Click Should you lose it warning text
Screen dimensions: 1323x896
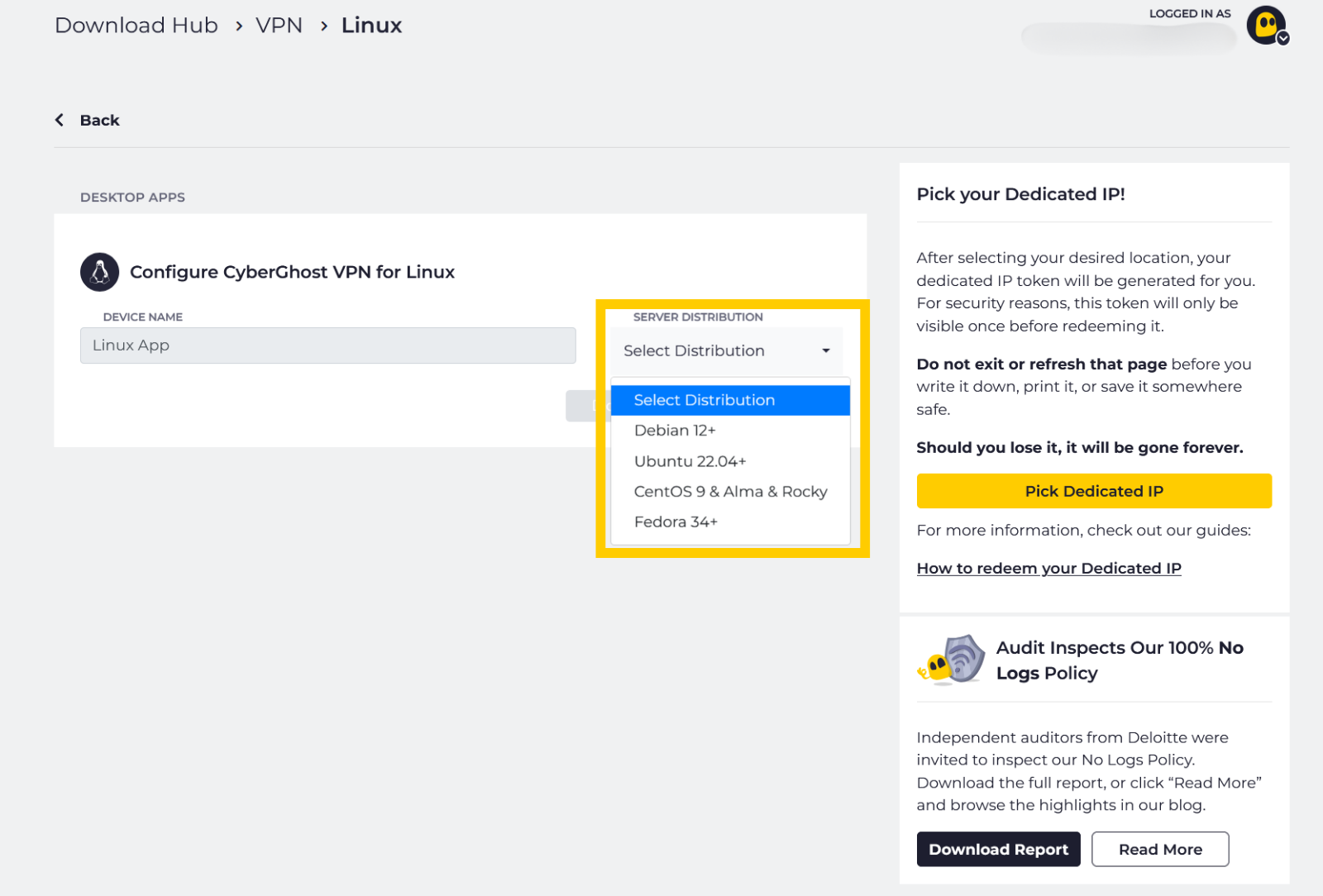pos(1080,448)
